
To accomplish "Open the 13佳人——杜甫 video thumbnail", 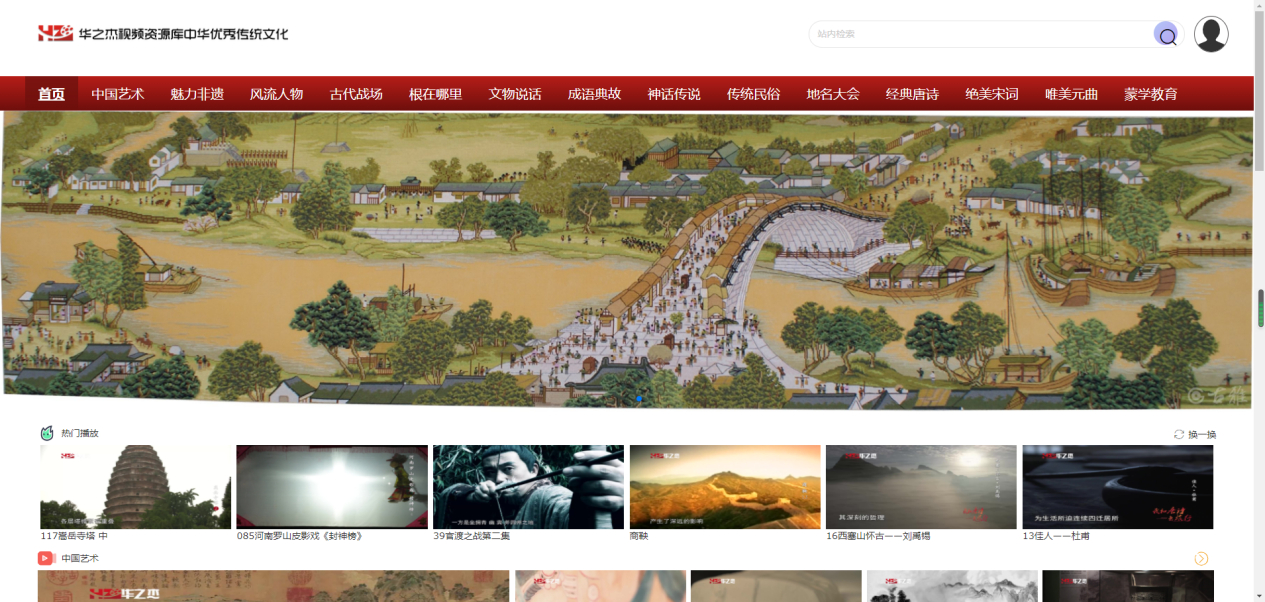I will (1118, 487).
